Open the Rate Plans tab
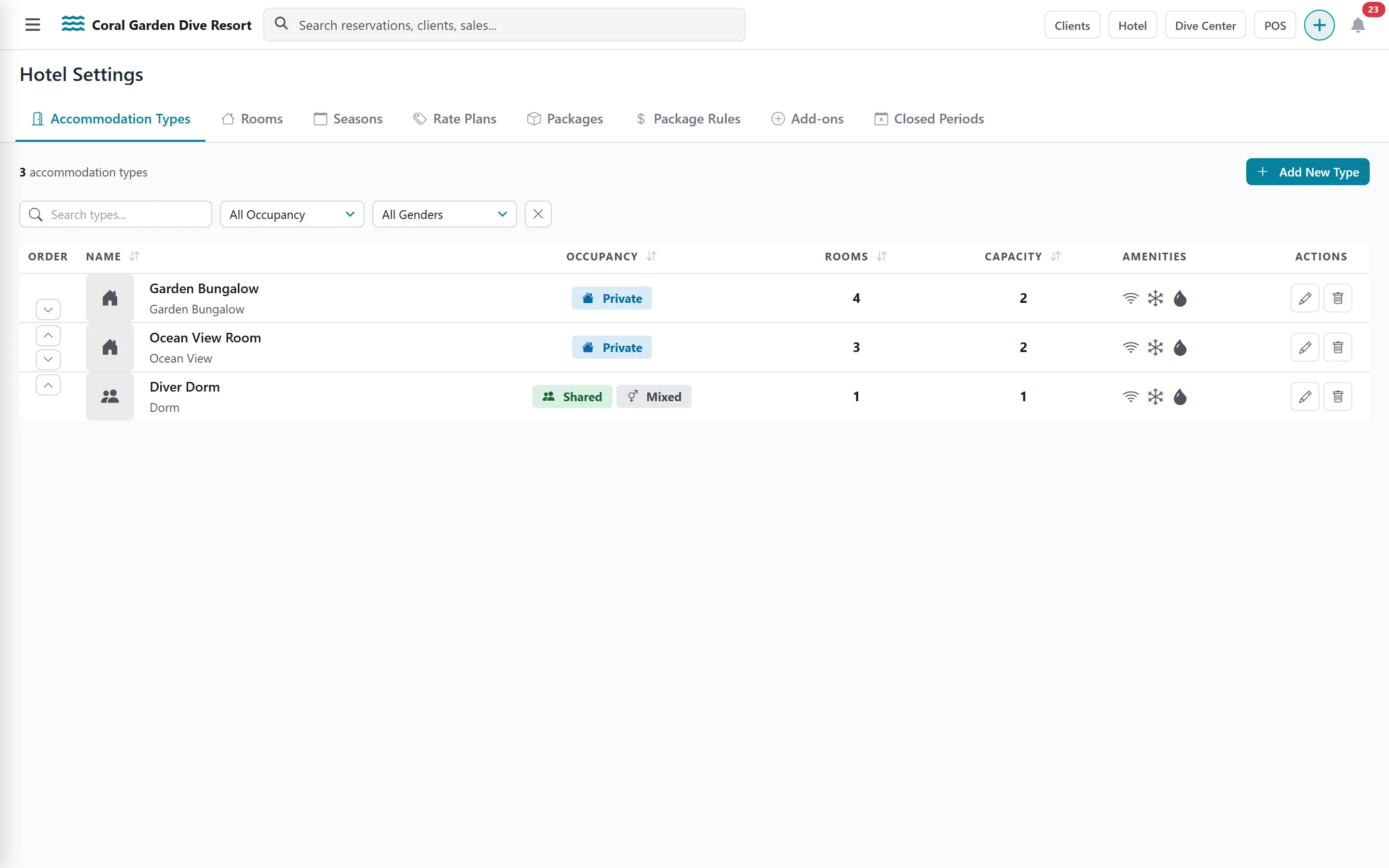The height and width of the screenshot is (868, 1389). (x=455, y=119)
